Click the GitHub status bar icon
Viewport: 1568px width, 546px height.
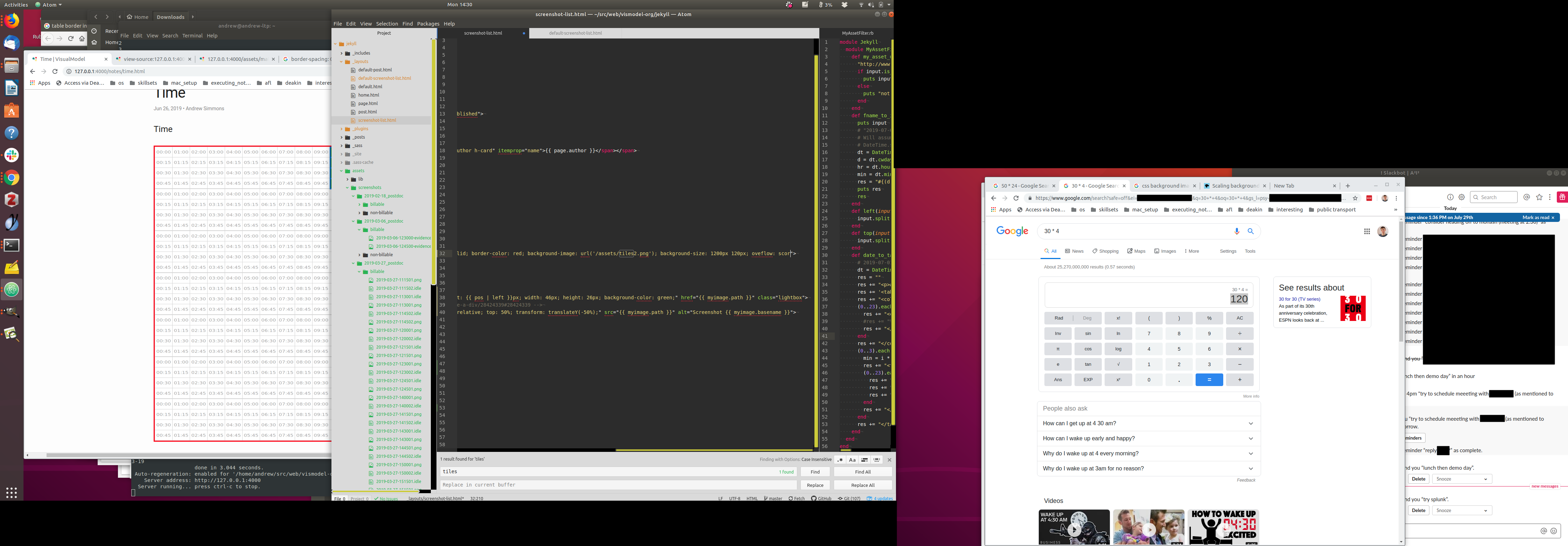coord(821,498)
